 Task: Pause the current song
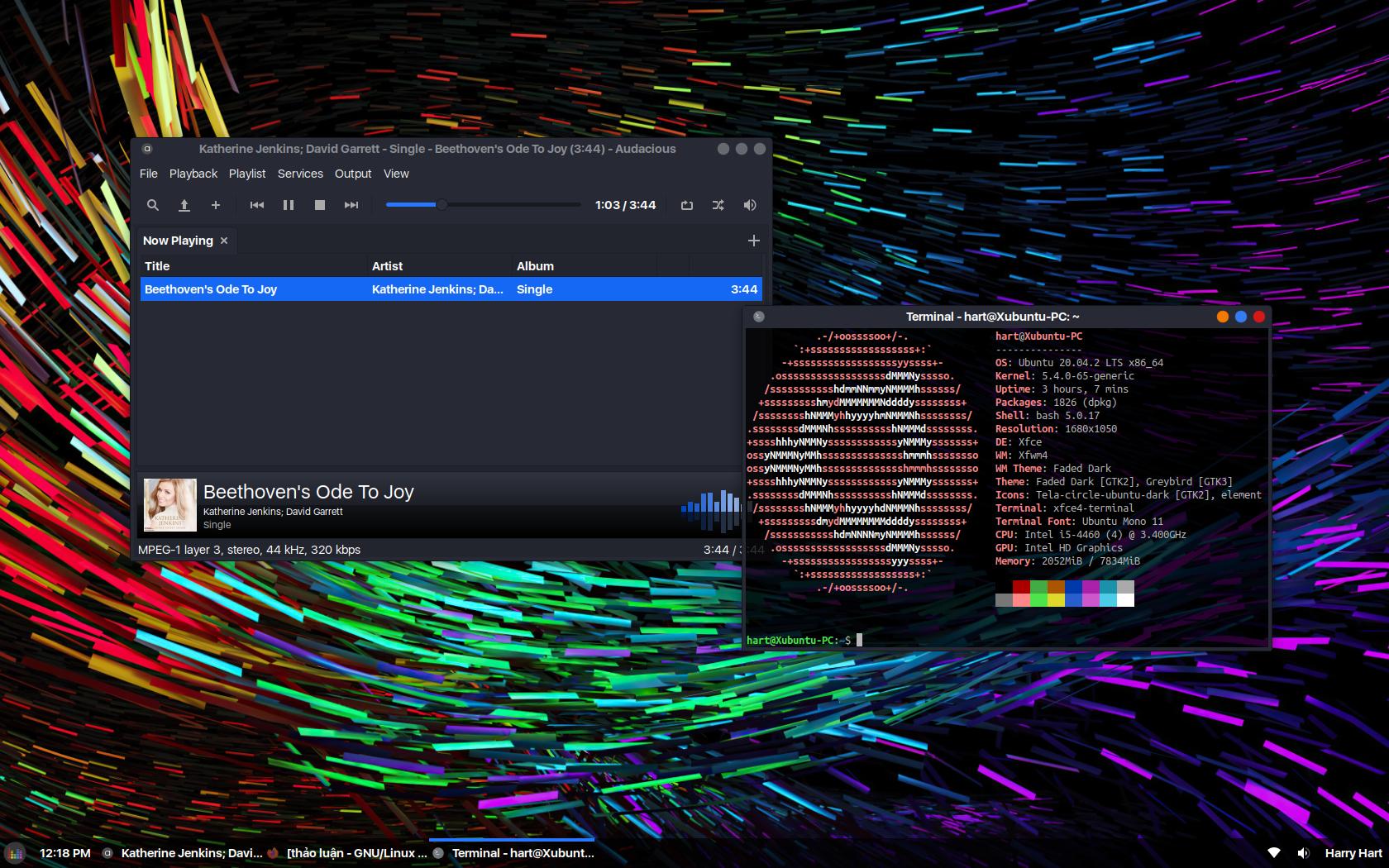[x=289, y=205]
